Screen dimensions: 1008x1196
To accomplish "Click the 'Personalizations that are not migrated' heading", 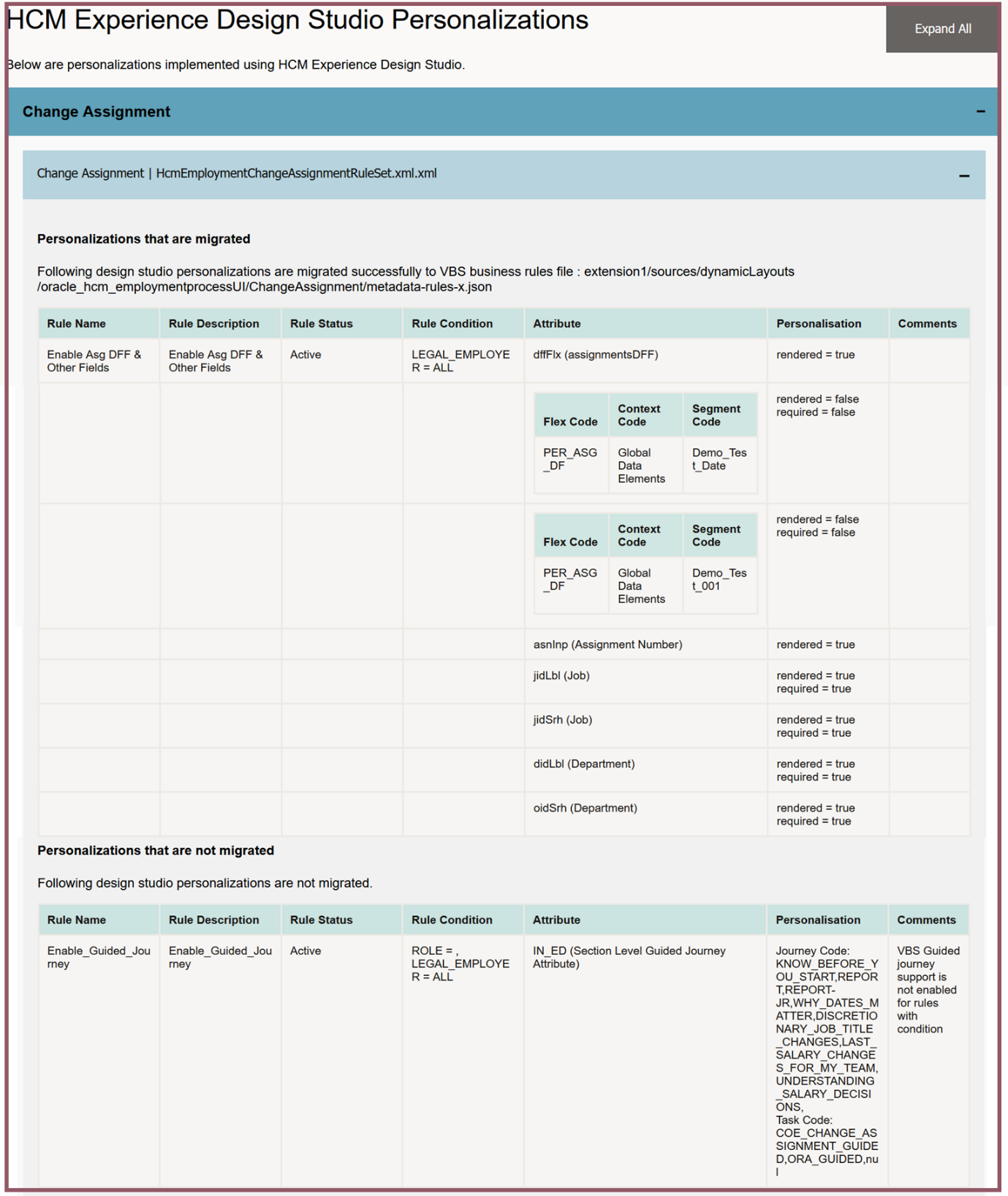I will [x=156, y=851].
